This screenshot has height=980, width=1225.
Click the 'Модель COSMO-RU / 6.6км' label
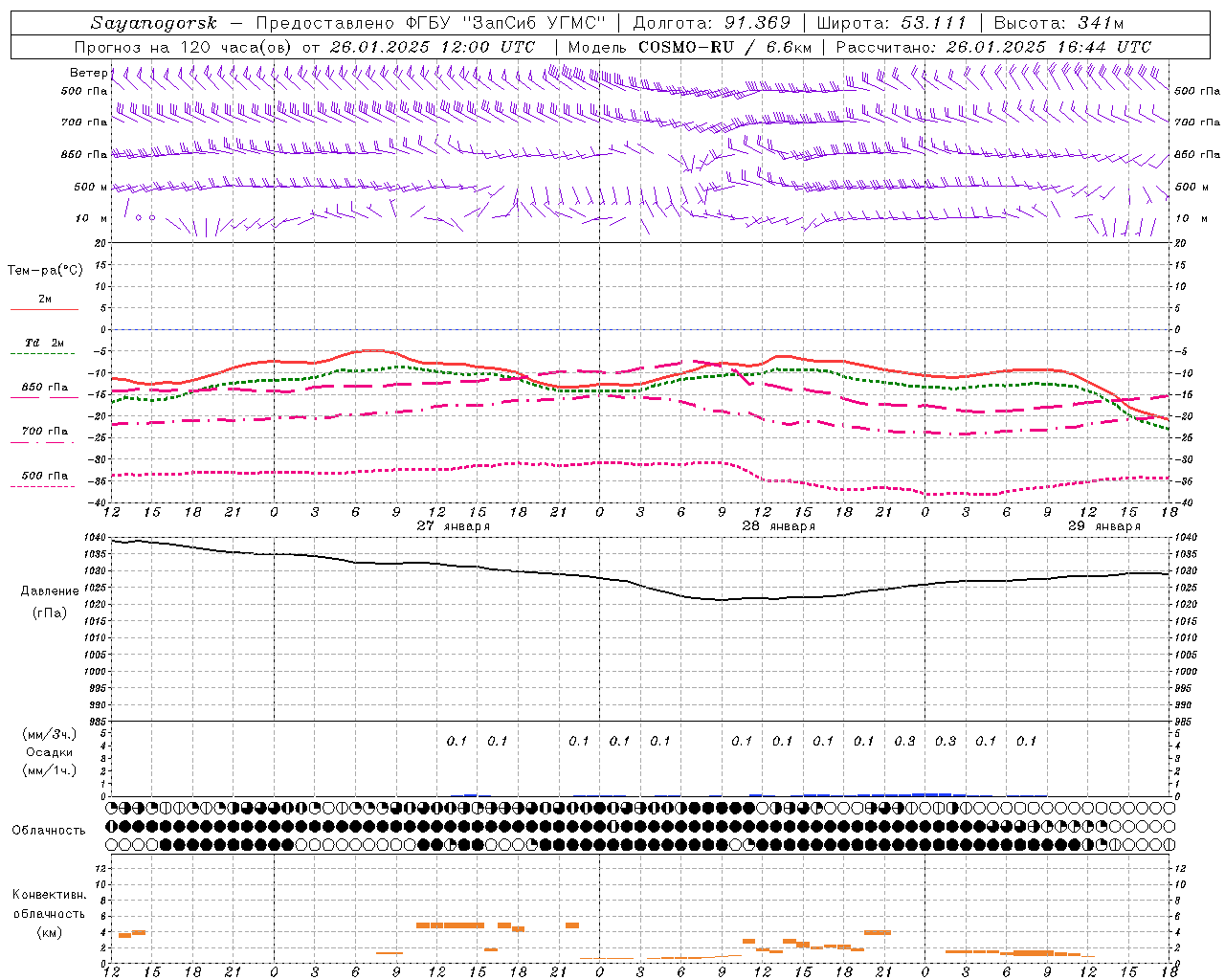coord(690,47)
